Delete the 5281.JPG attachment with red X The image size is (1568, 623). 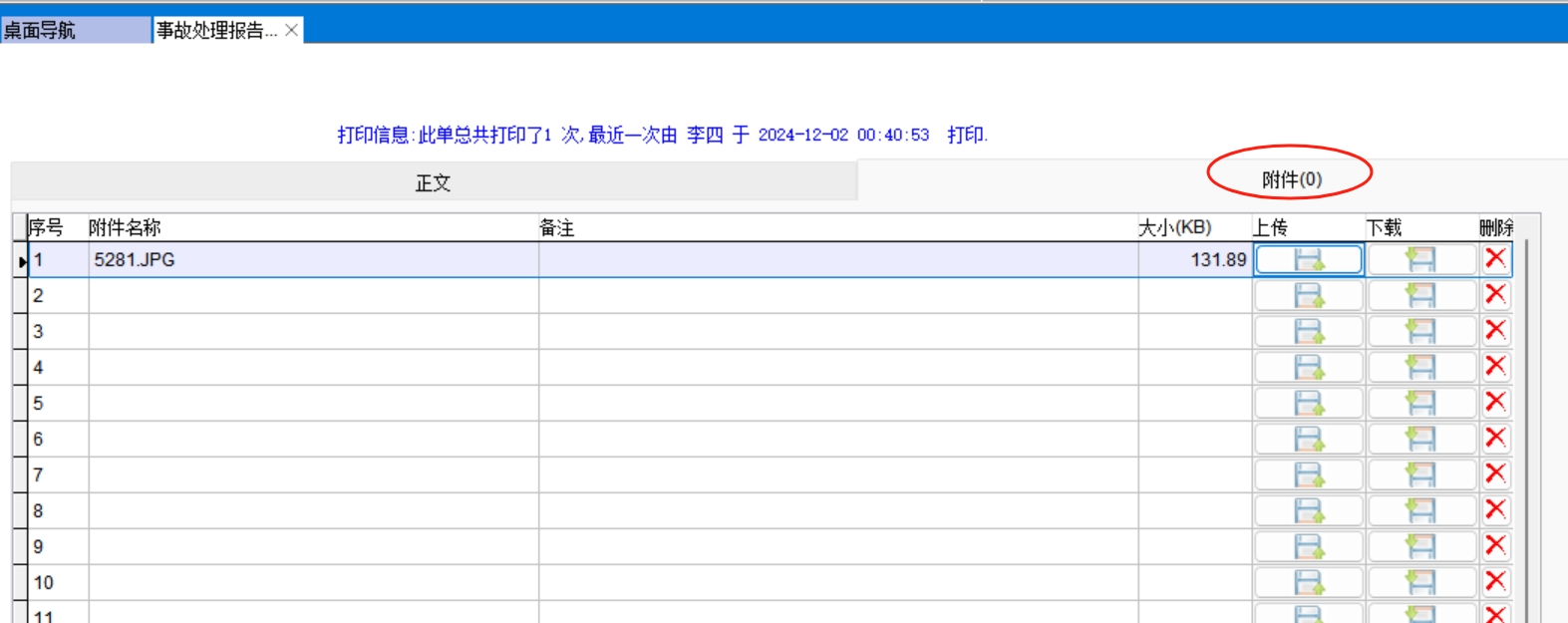1495,259
